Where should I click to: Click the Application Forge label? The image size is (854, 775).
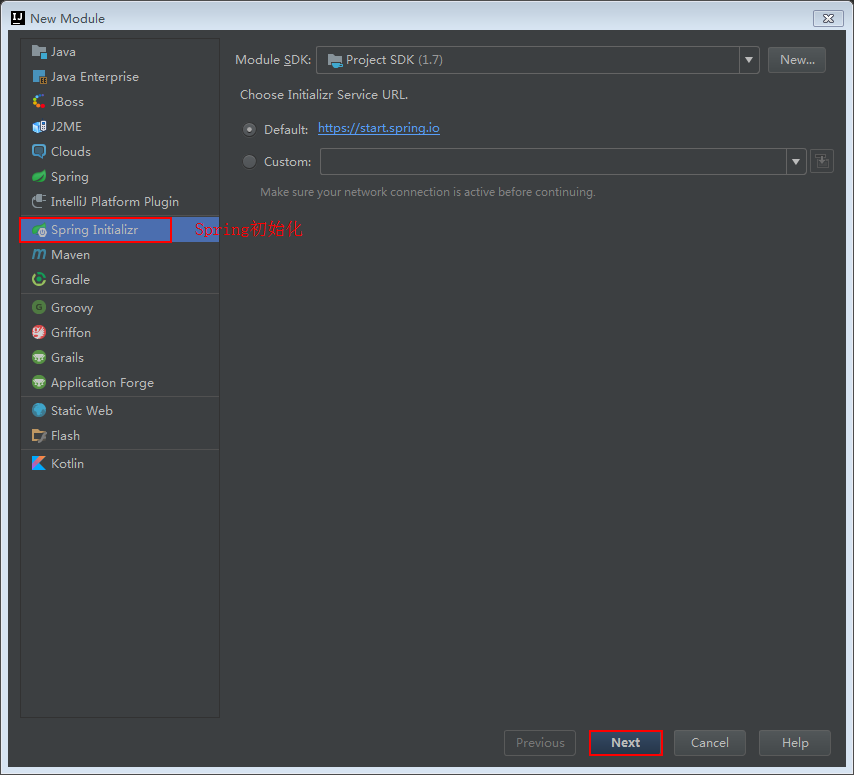point(102,383)
